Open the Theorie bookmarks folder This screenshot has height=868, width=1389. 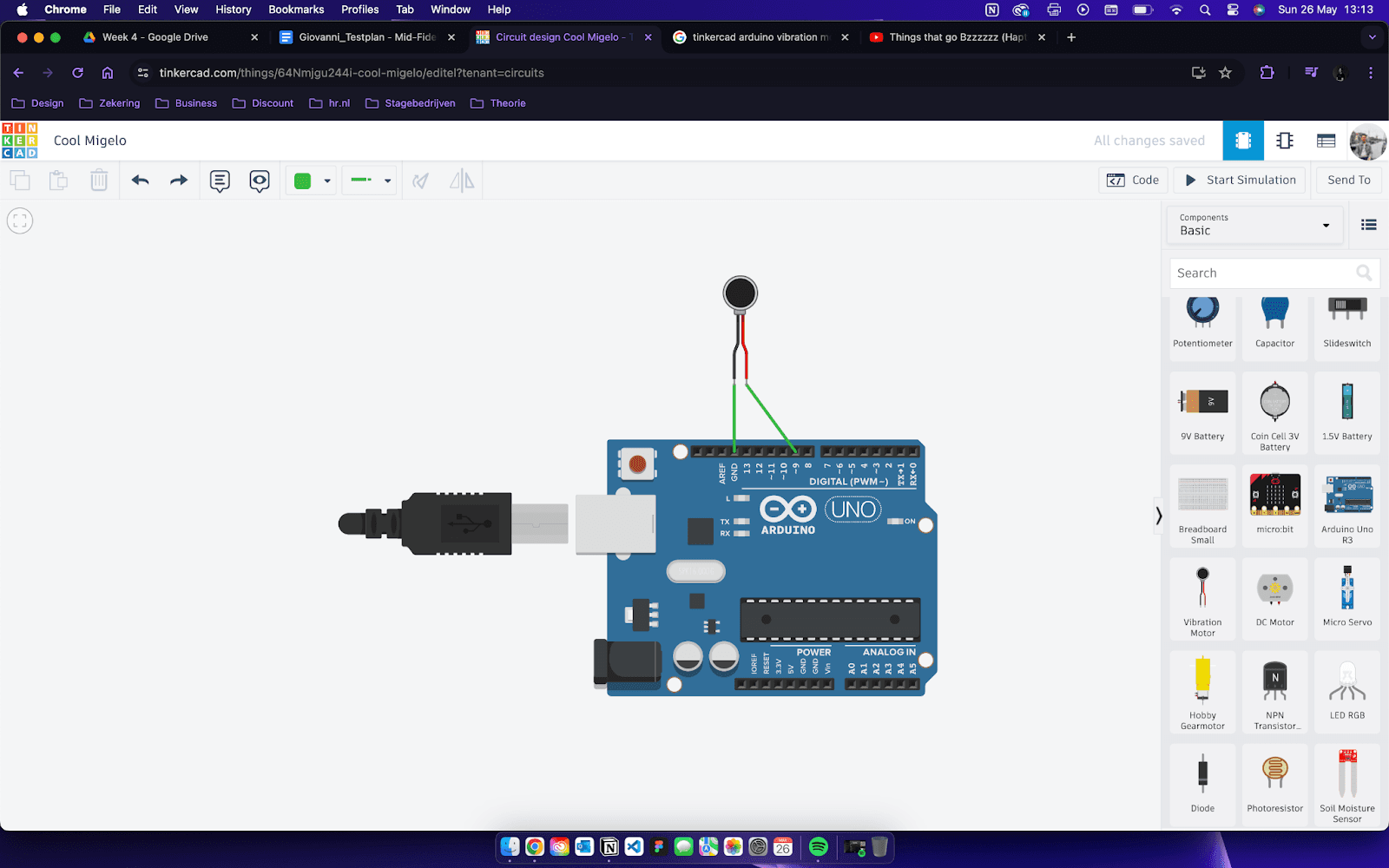pos(498,103)
